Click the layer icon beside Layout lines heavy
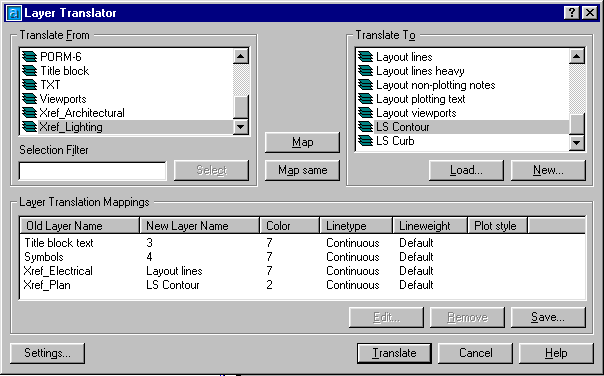 (x=366, y=71)
